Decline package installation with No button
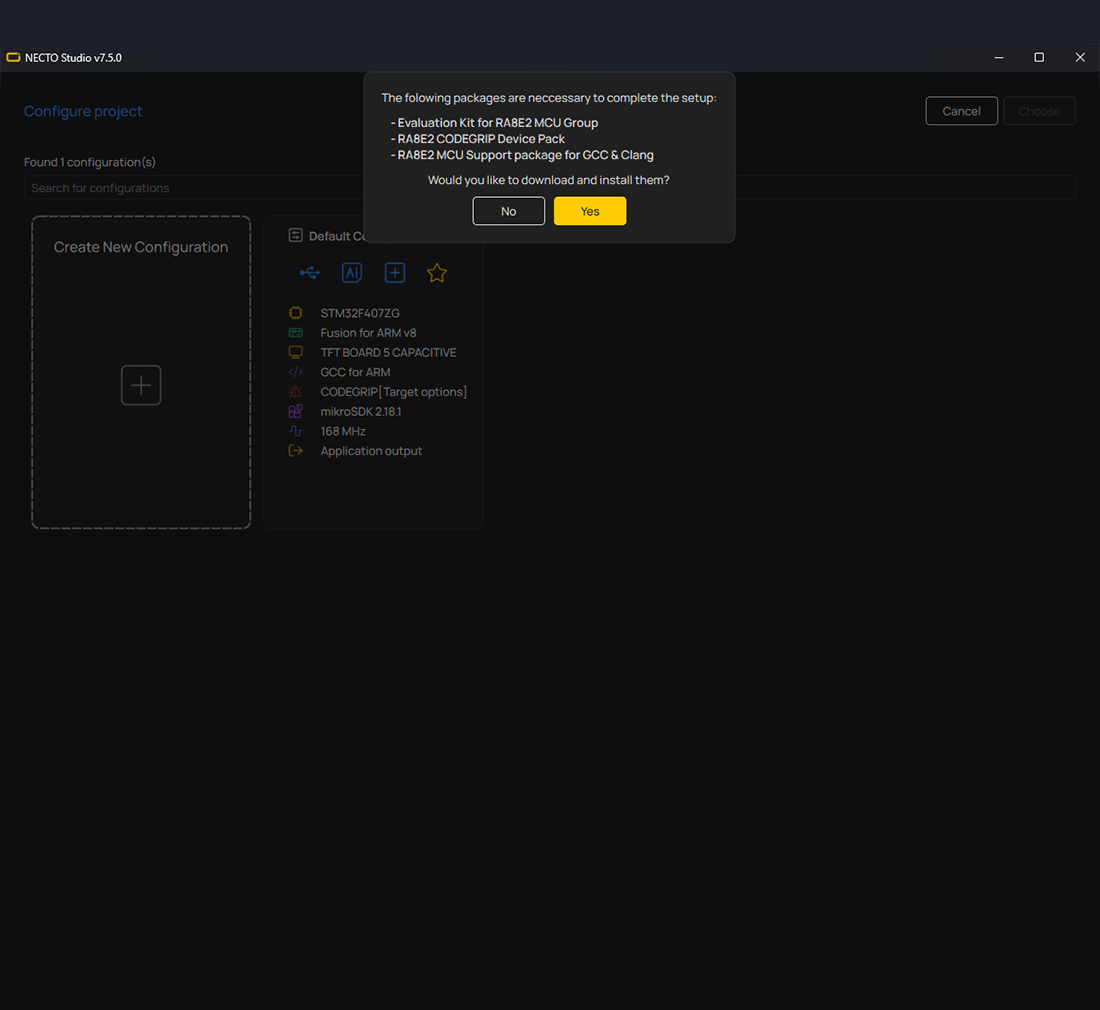Screen dimensions: 1100x1010 [509, 211]
